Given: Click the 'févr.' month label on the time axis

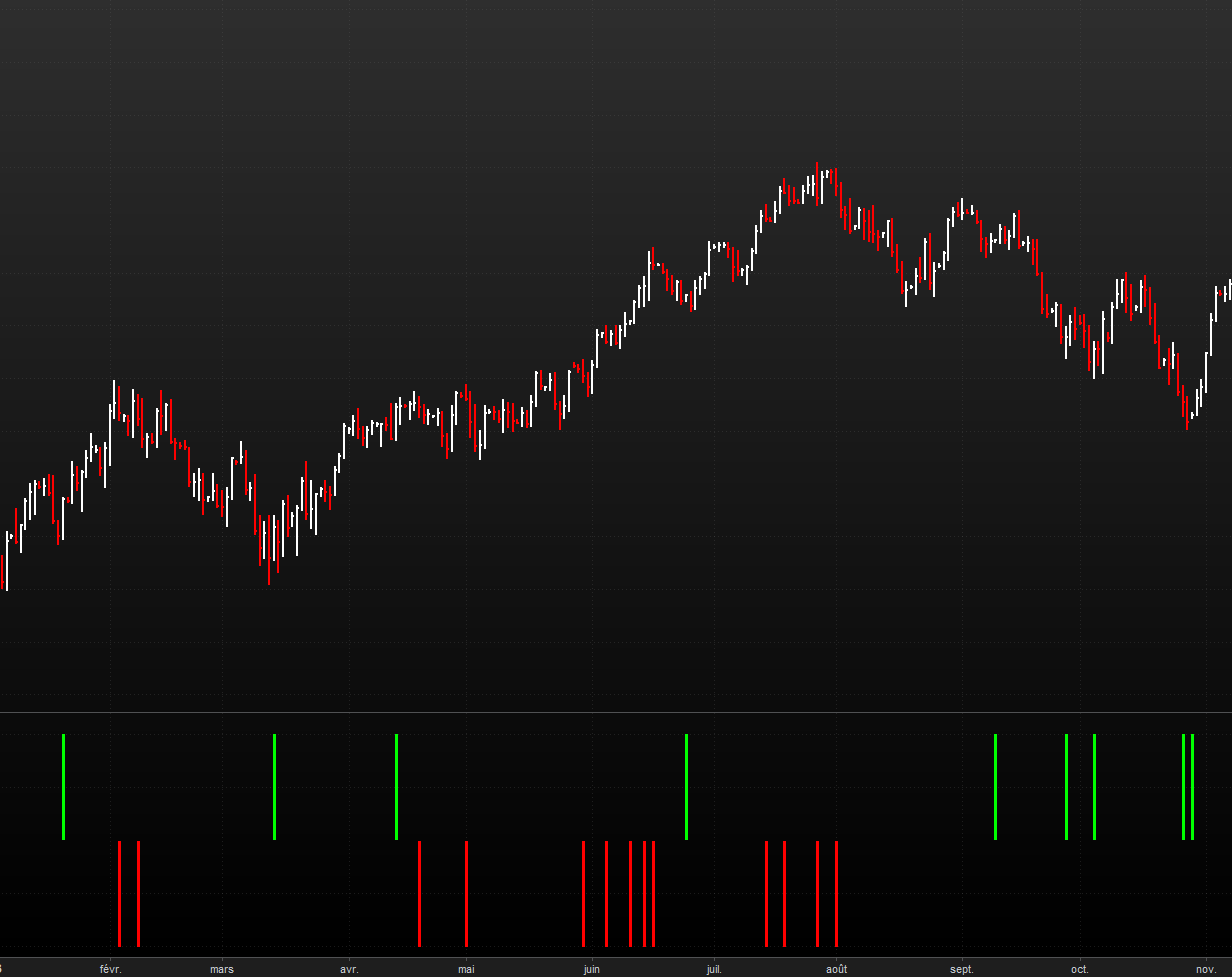Looking at the screenshot, I should [x=110, y=969].
